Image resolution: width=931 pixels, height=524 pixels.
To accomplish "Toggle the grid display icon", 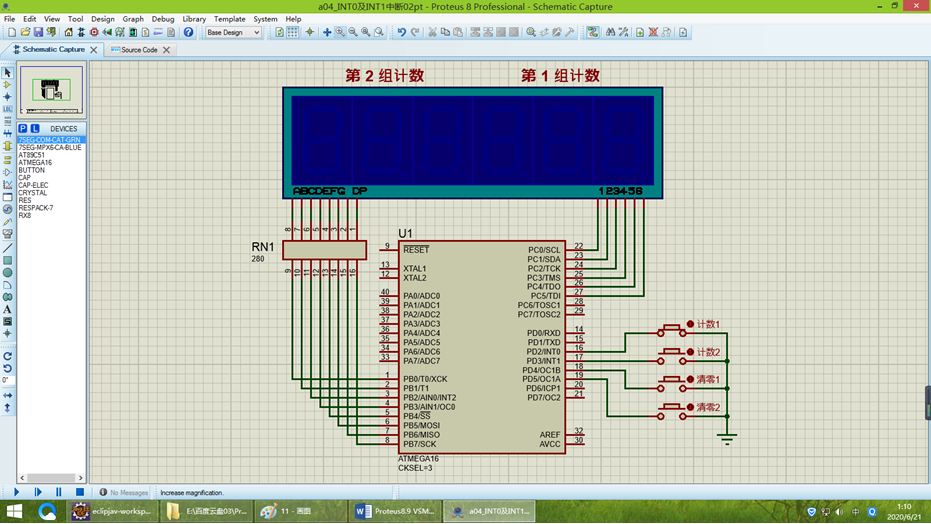I will 293,33.
